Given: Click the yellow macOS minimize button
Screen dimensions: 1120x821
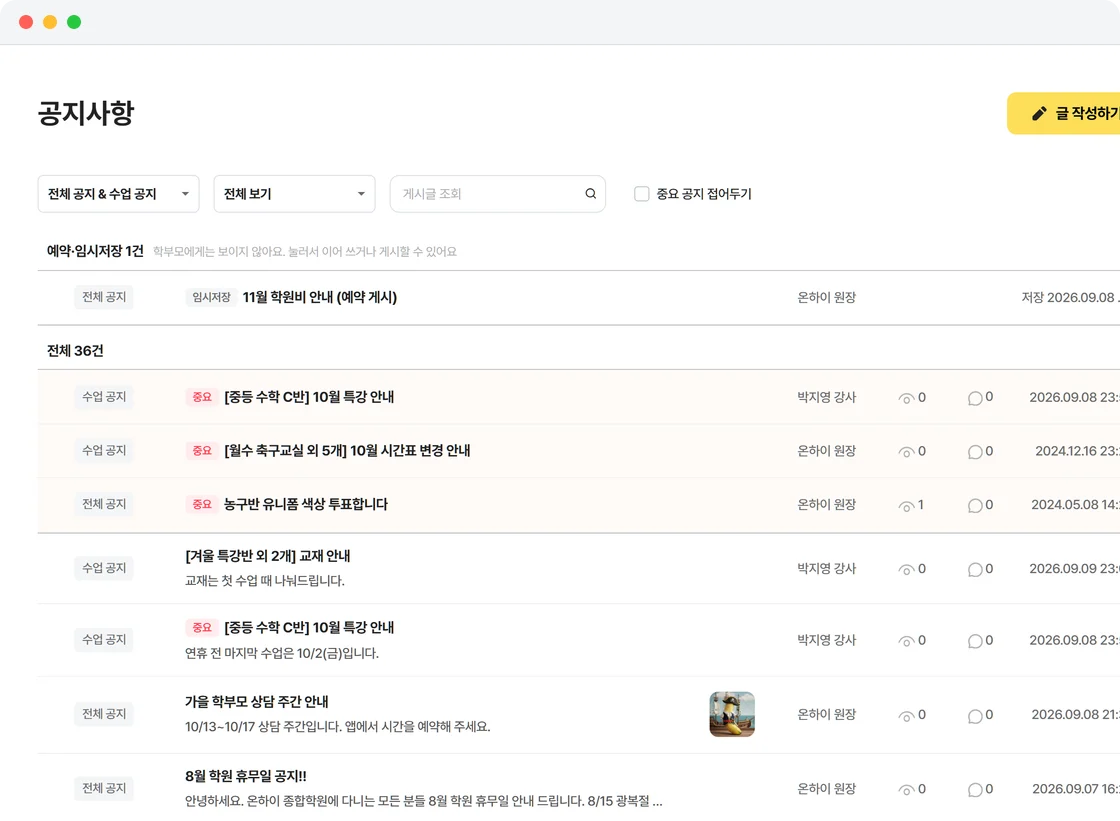Looking at the screenshot, I should point(50,22).
